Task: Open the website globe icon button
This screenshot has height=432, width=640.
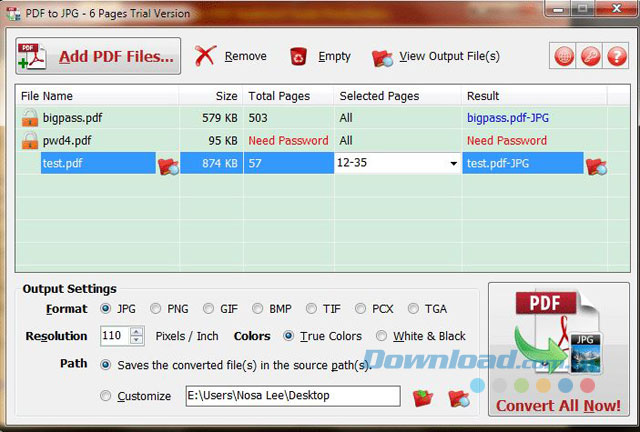Action: coord(563,56)
